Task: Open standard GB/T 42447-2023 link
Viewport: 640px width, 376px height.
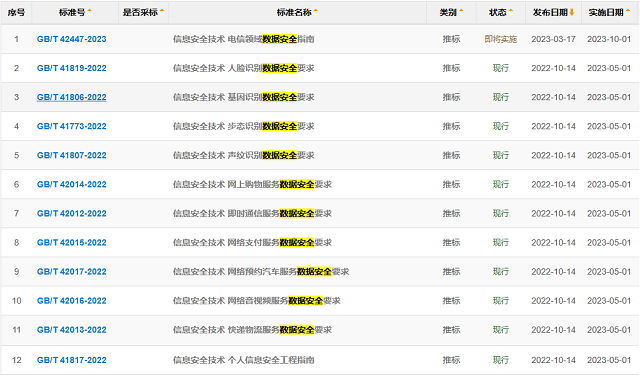Action: (x=71, y=39)
